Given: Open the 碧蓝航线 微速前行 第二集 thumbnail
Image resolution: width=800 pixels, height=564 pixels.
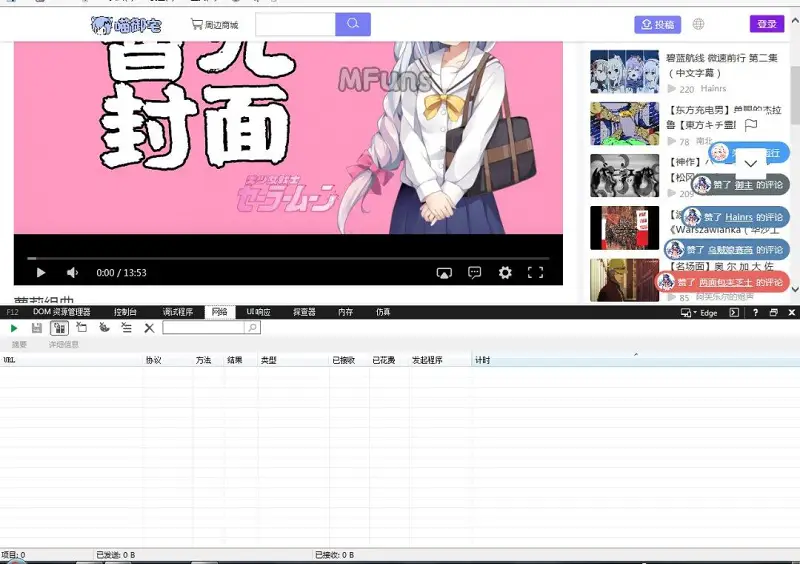Looking at the screenshot, I should [x=624, y=71].
